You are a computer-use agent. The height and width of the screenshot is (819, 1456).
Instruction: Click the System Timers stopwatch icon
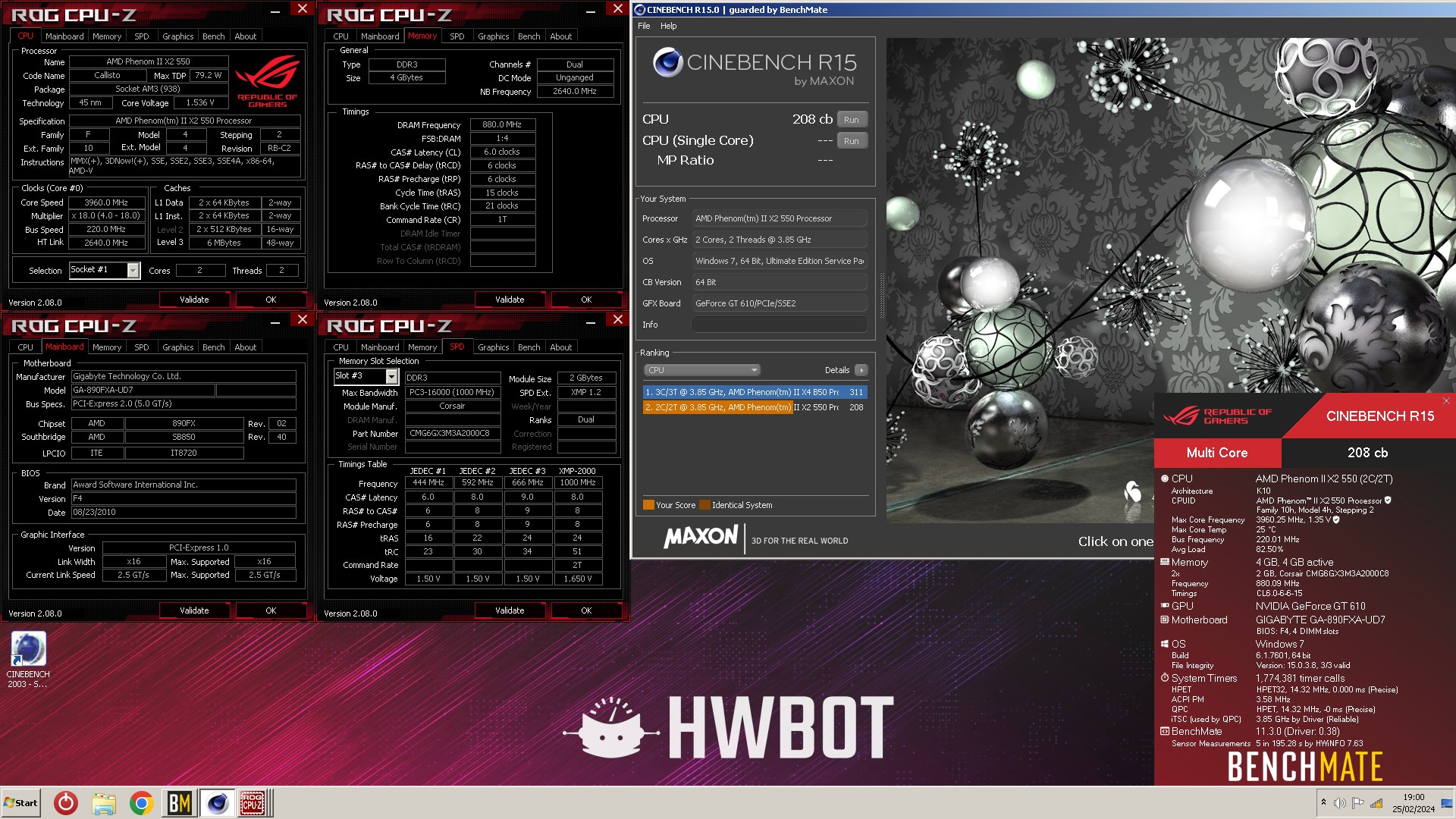pos(1165,678)
